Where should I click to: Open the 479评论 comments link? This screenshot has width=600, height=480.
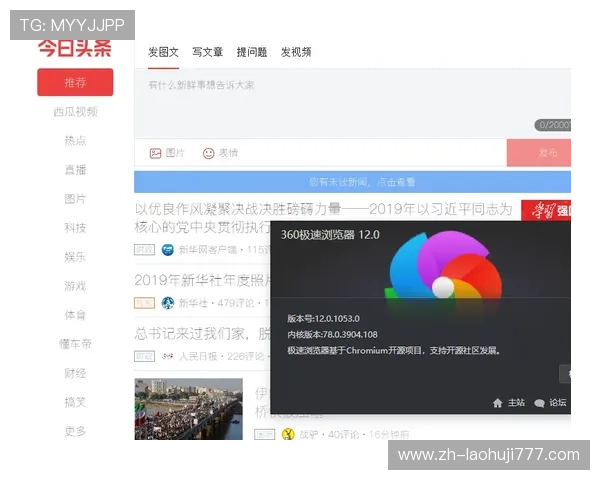(236, 303)
